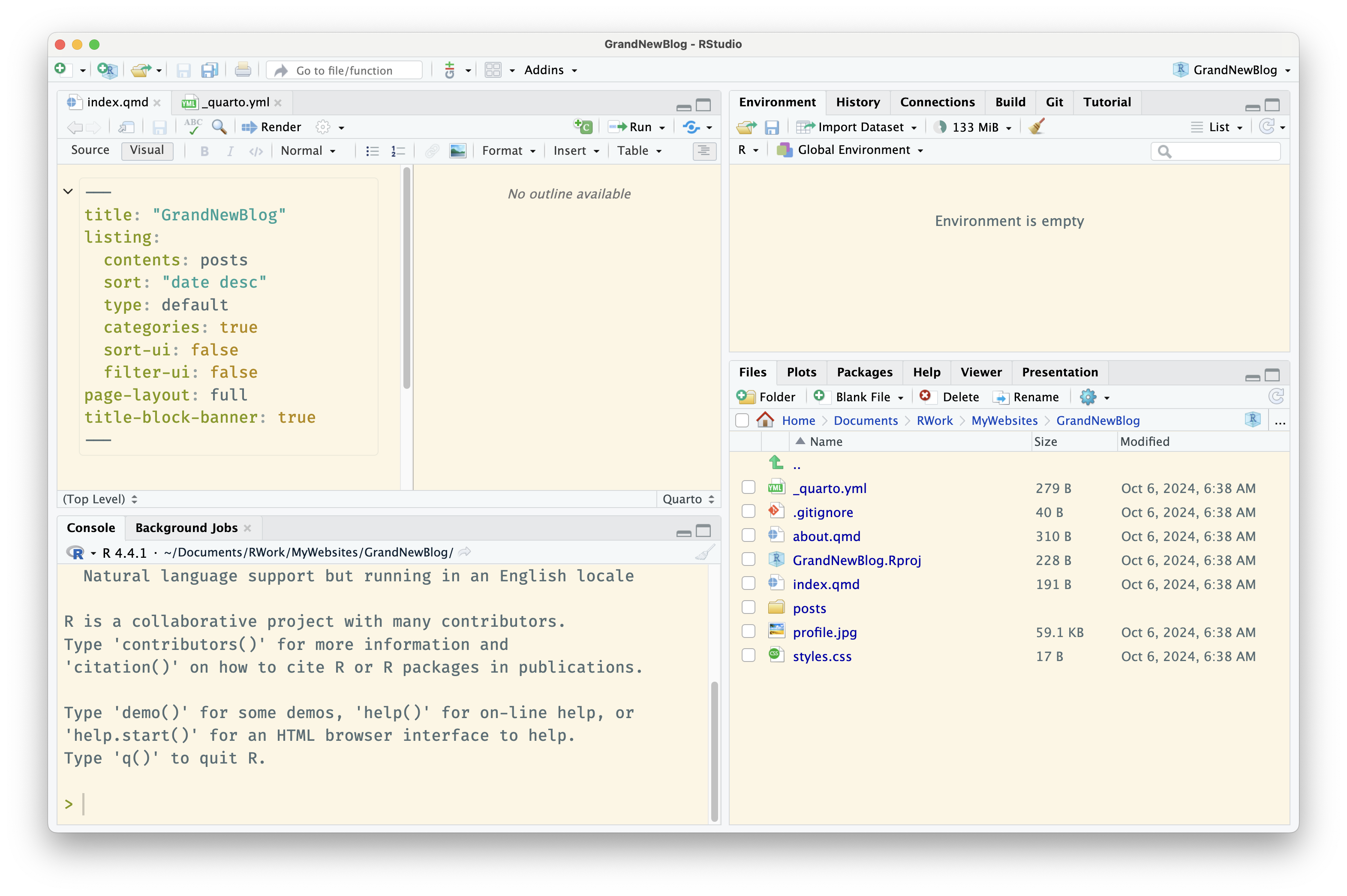
Task: Click the spell check ABC icon
Action: point(193,126)
